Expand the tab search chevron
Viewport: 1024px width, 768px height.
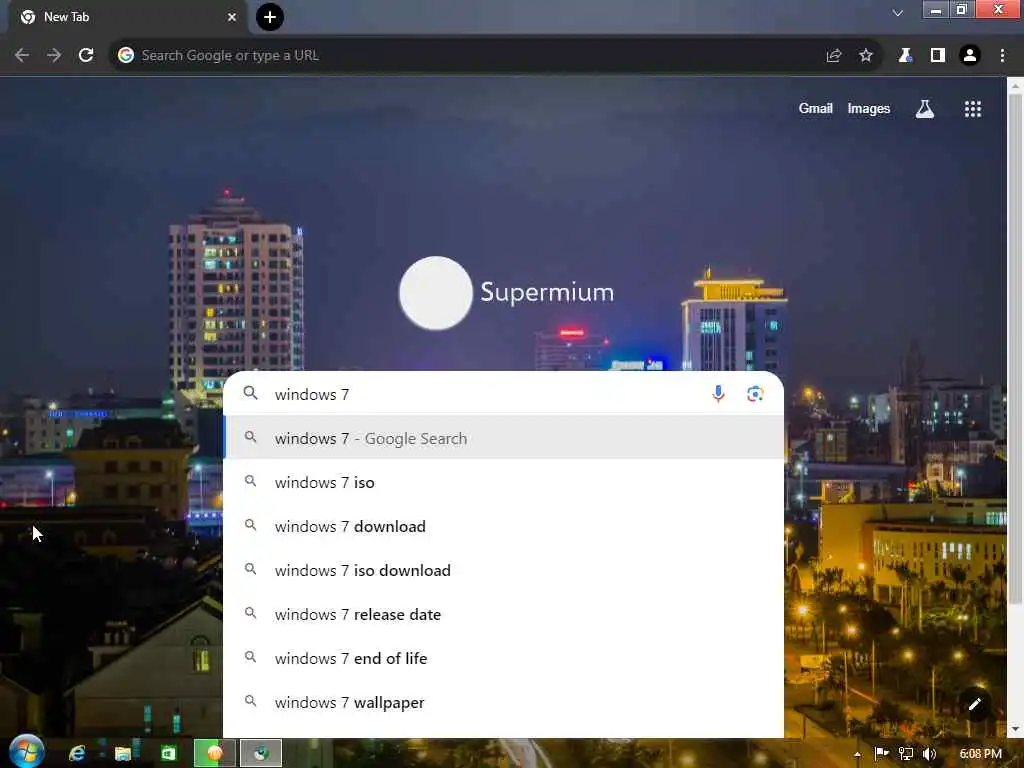click(x=898, y=13)
